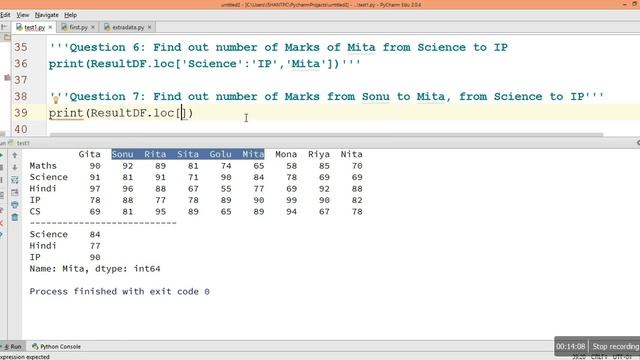Click the PyCharm window title text
640x360 pixels.
click(320, 4)
